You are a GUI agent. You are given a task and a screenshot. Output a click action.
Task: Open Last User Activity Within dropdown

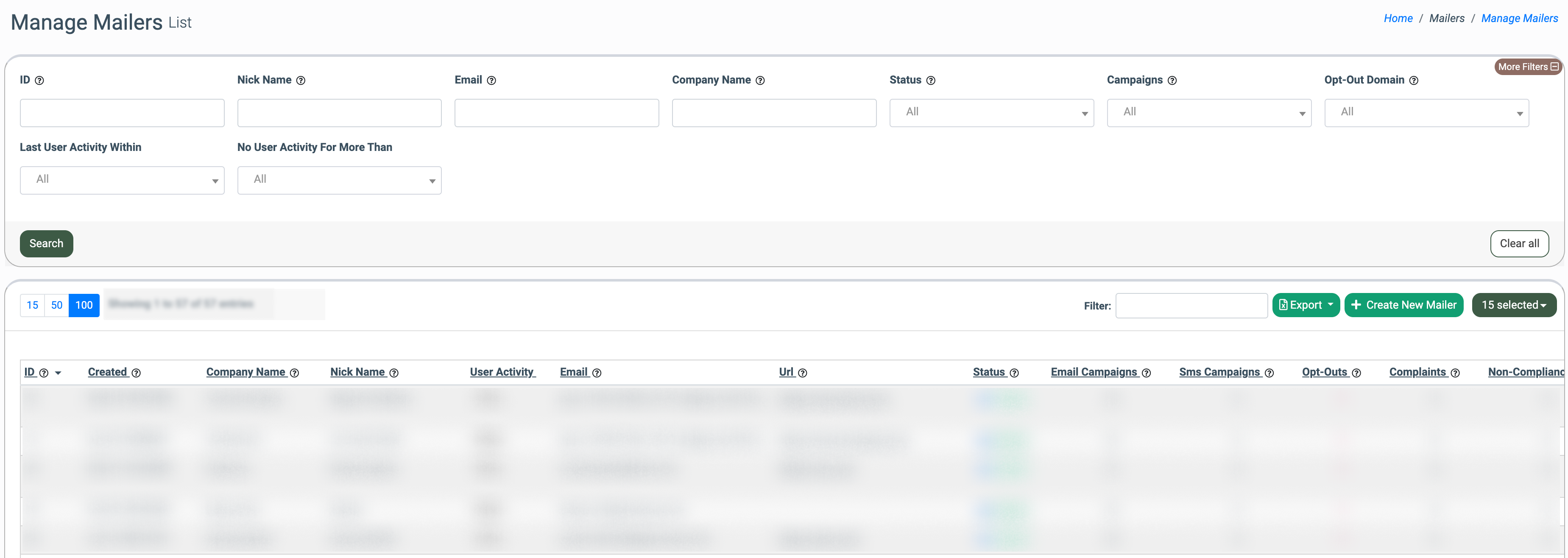point(122,180)
